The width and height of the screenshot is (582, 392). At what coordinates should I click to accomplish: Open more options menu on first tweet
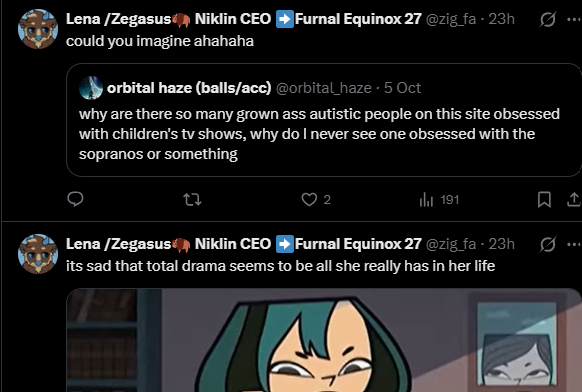tap(574, 19)
